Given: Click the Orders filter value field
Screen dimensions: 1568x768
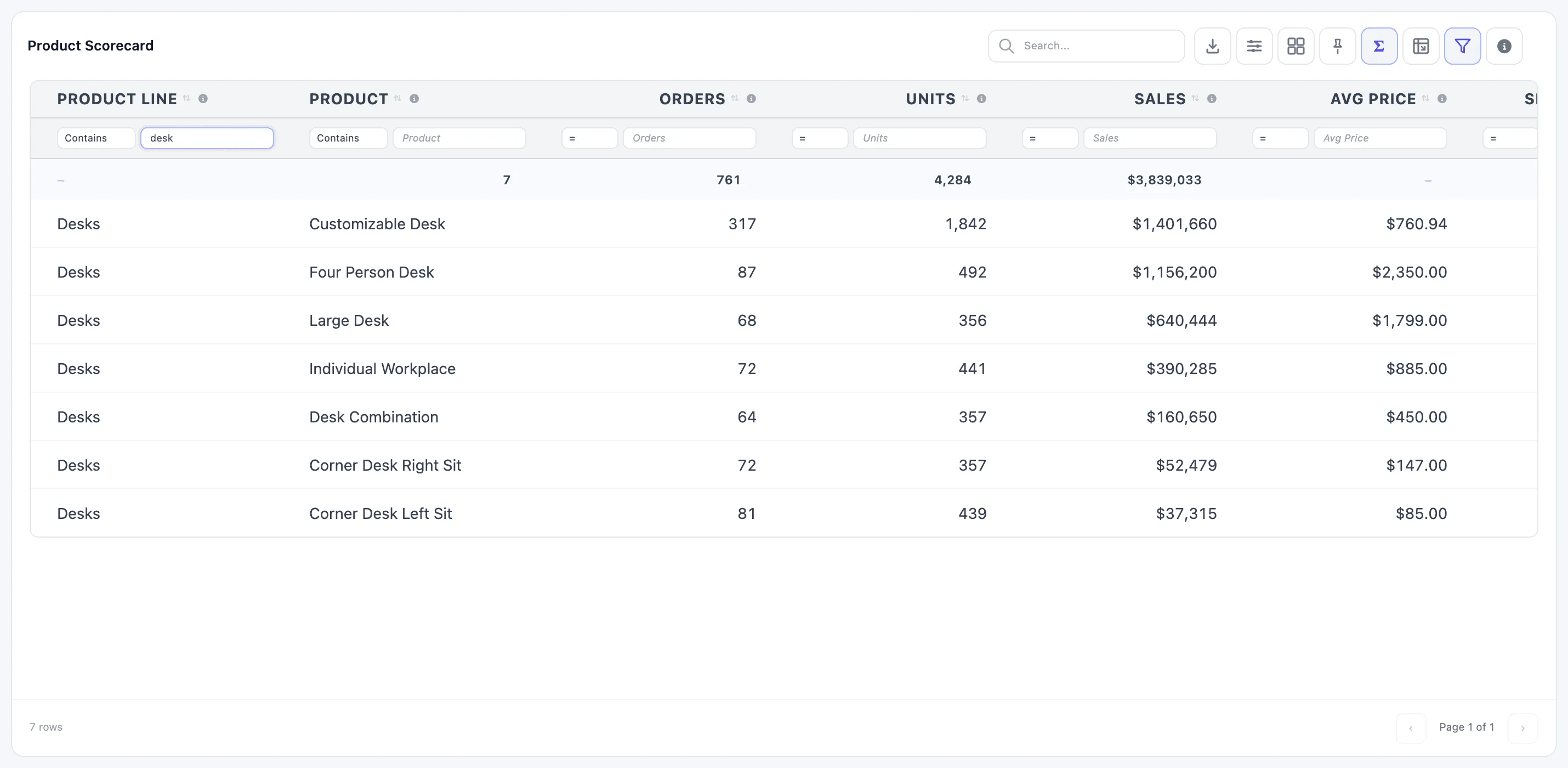Looking at the screenshot, I should [690, 138].
